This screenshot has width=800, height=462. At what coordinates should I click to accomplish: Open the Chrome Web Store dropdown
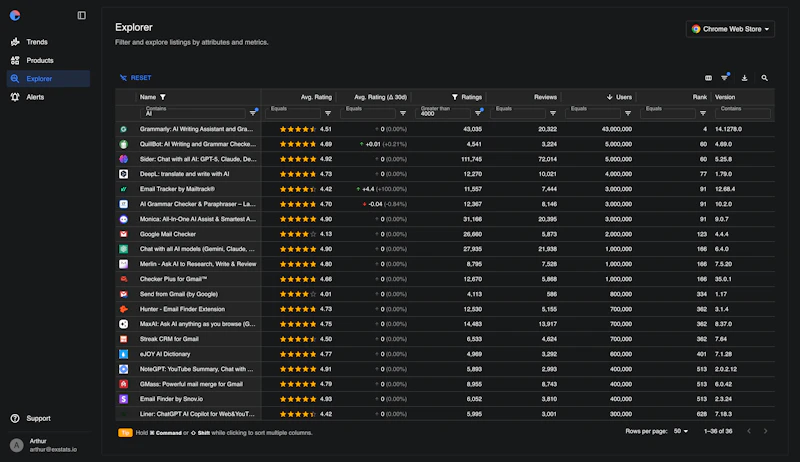click(730, 29)
